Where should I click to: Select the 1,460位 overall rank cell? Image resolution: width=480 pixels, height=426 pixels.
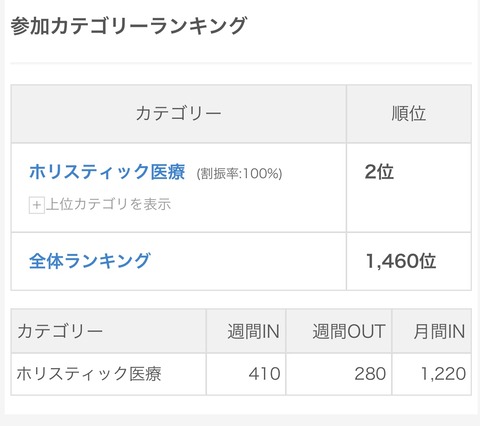409,261
